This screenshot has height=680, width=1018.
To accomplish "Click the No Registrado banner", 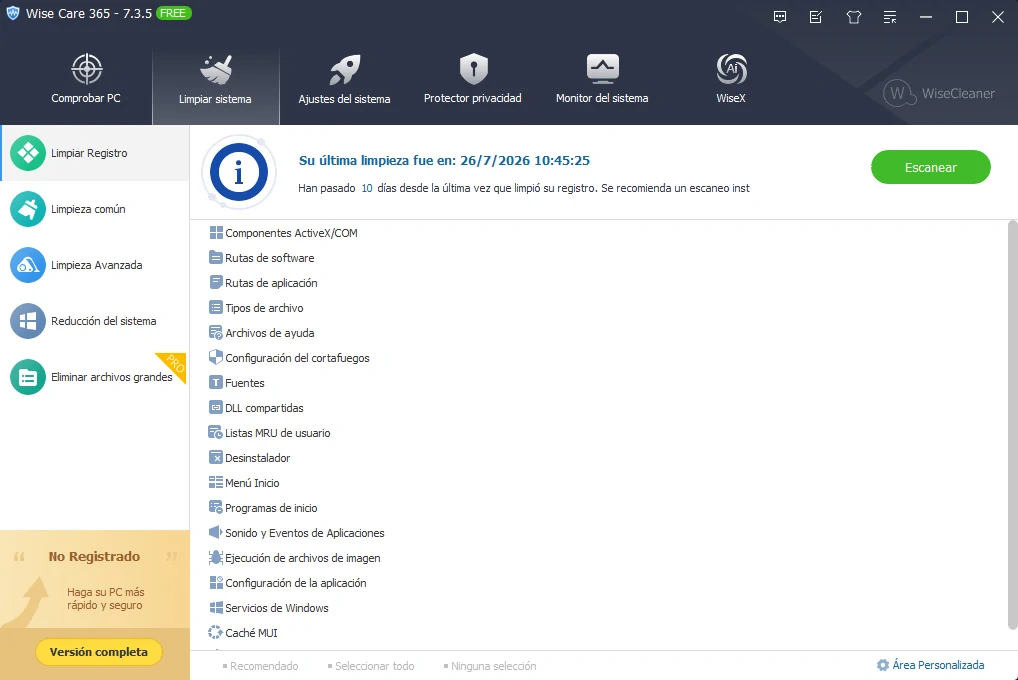I will [95, 579].
